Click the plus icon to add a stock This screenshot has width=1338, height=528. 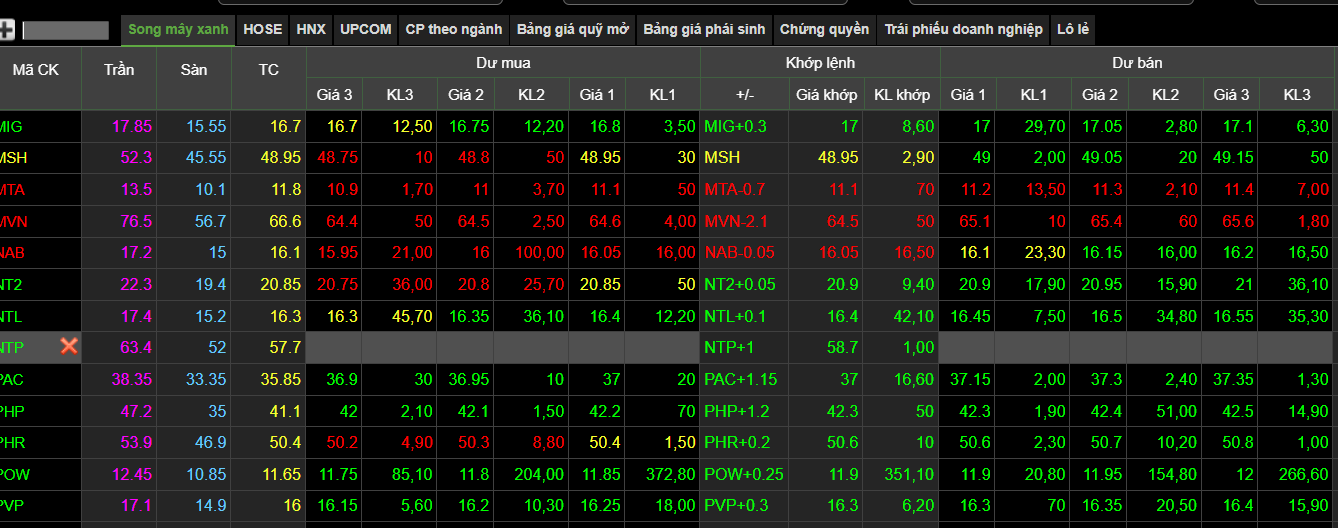[x=6, y=30]
